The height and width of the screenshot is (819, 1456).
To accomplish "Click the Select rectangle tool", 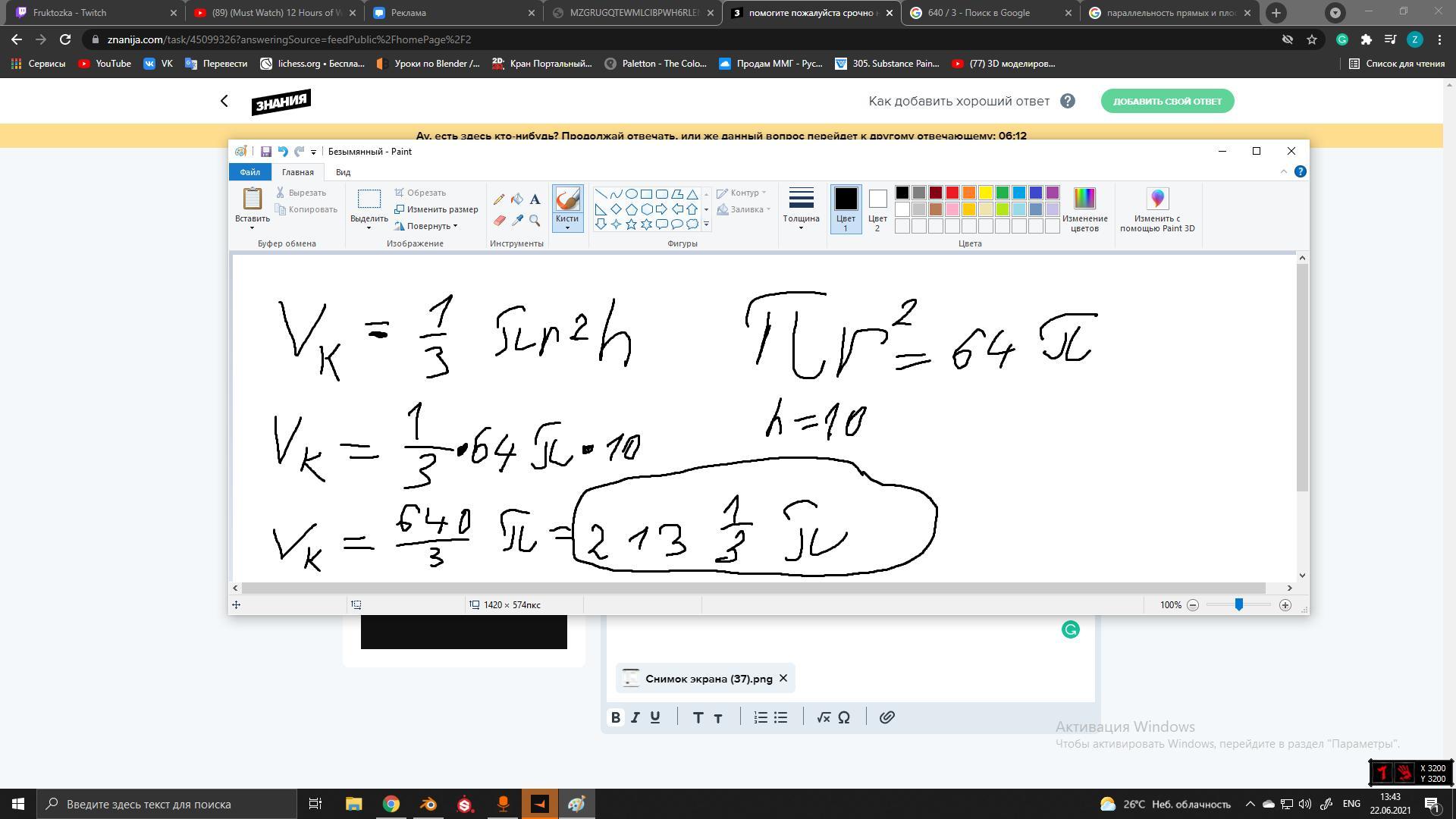I will (x=369, y=199).
